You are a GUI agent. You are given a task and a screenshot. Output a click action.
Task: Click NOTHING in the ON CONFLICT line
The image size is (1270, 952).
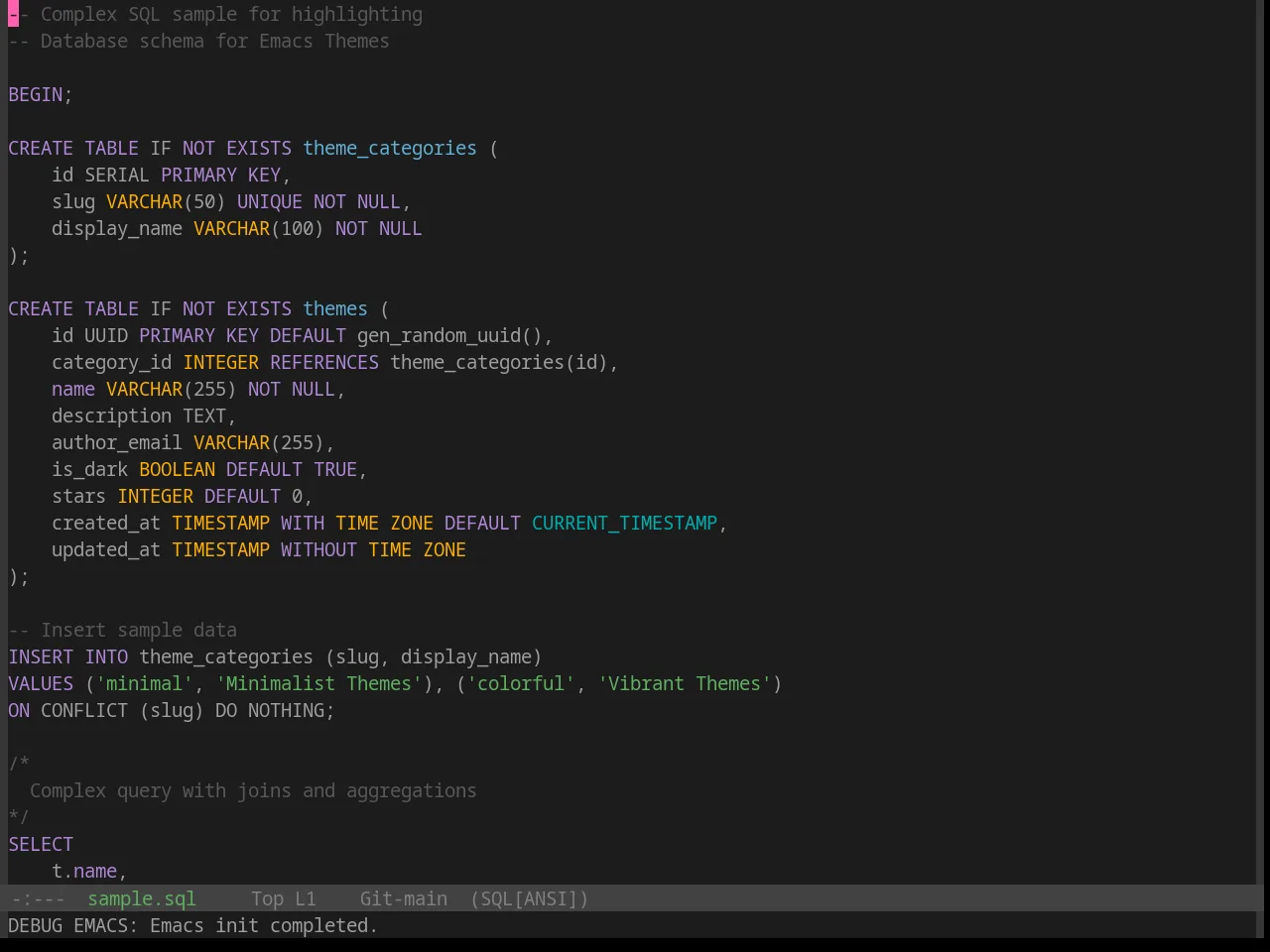pos(287,710)
